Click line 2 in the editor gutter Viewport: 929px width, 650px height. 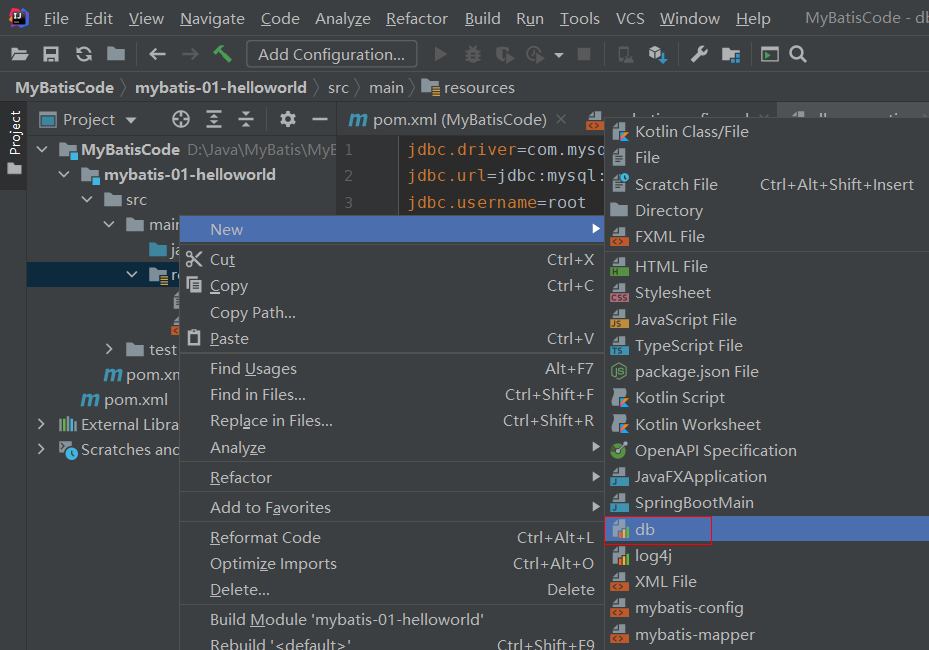(348, 176)
